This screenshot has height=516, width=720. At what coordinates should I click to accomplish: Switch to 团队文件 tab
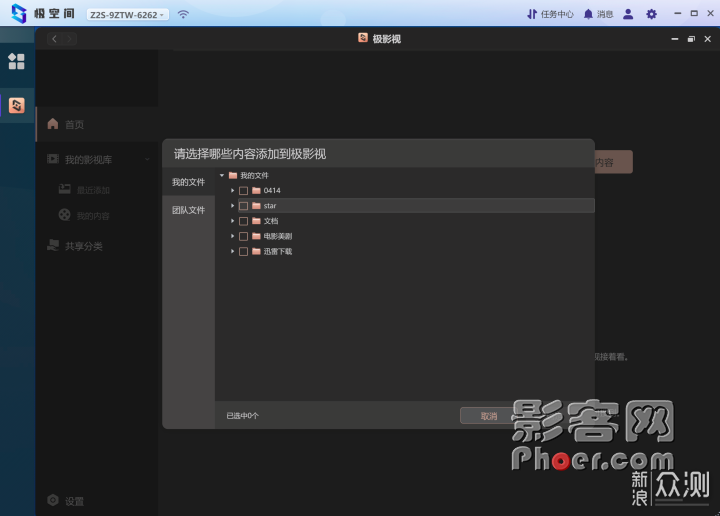(188, 210)
